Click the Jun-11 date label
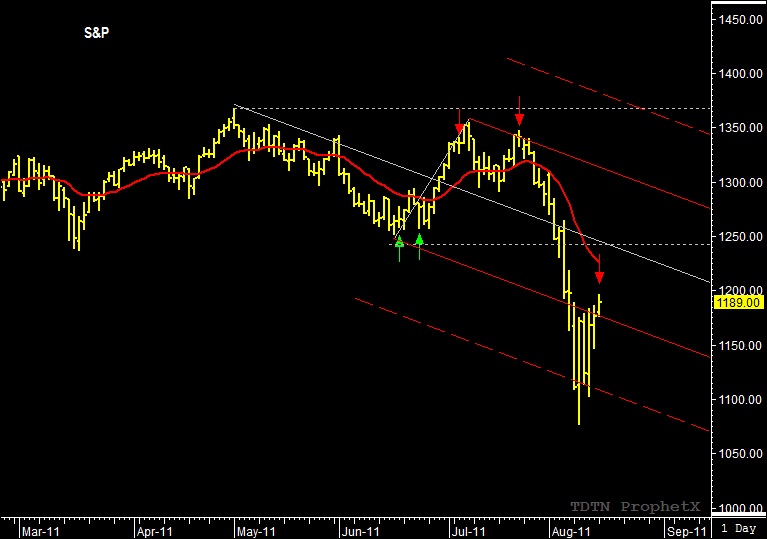Viewport: 767px width, 539px height. tap(361, 531)
